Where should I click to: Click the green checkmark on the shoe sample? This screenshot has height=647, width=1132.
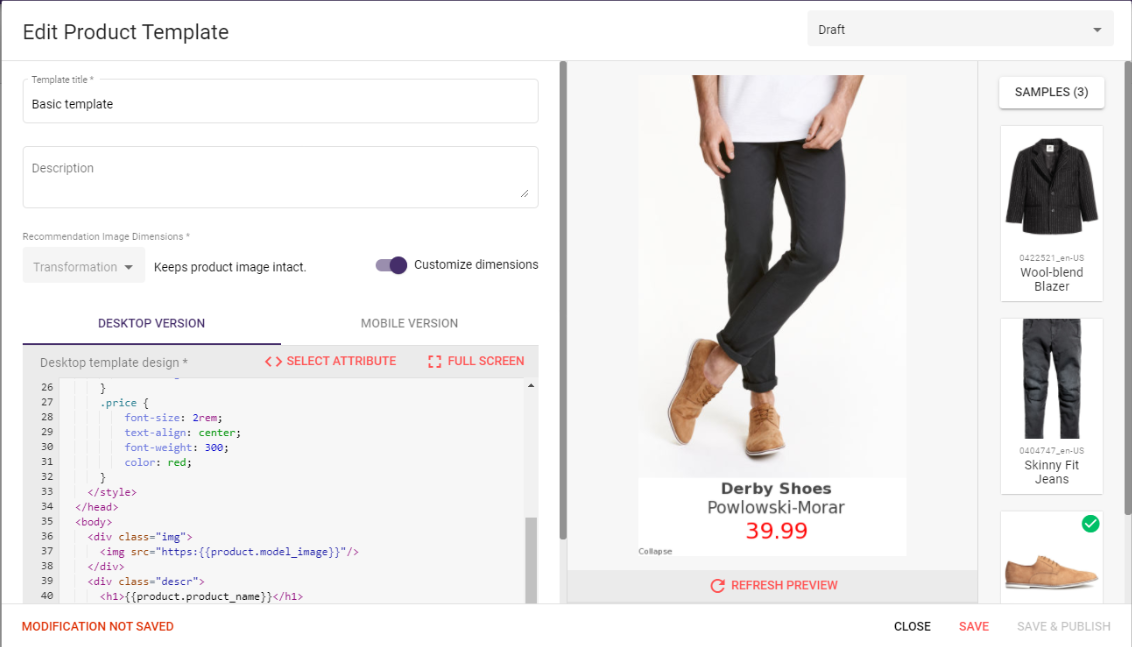[1090, 523]
